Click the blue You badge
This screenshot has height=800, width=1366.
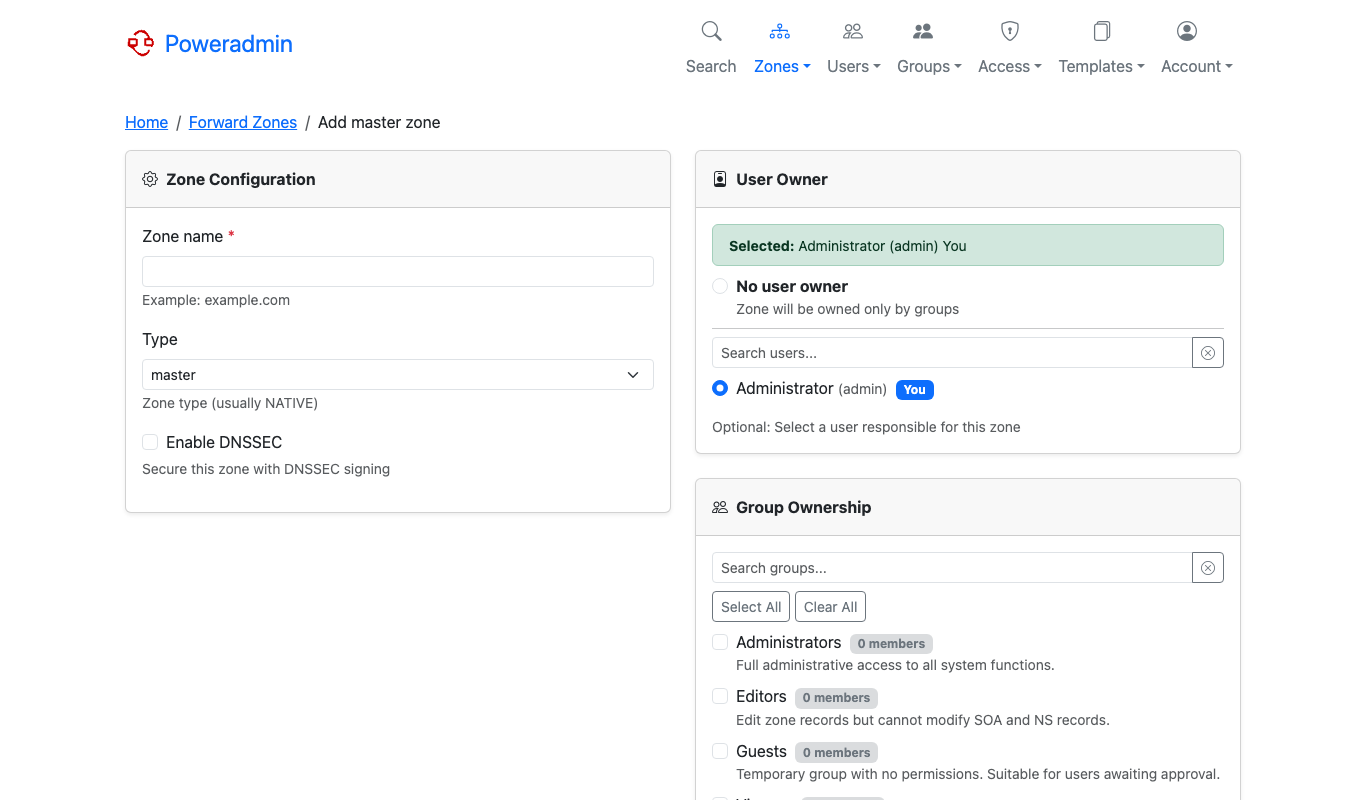tap(915, 390)
